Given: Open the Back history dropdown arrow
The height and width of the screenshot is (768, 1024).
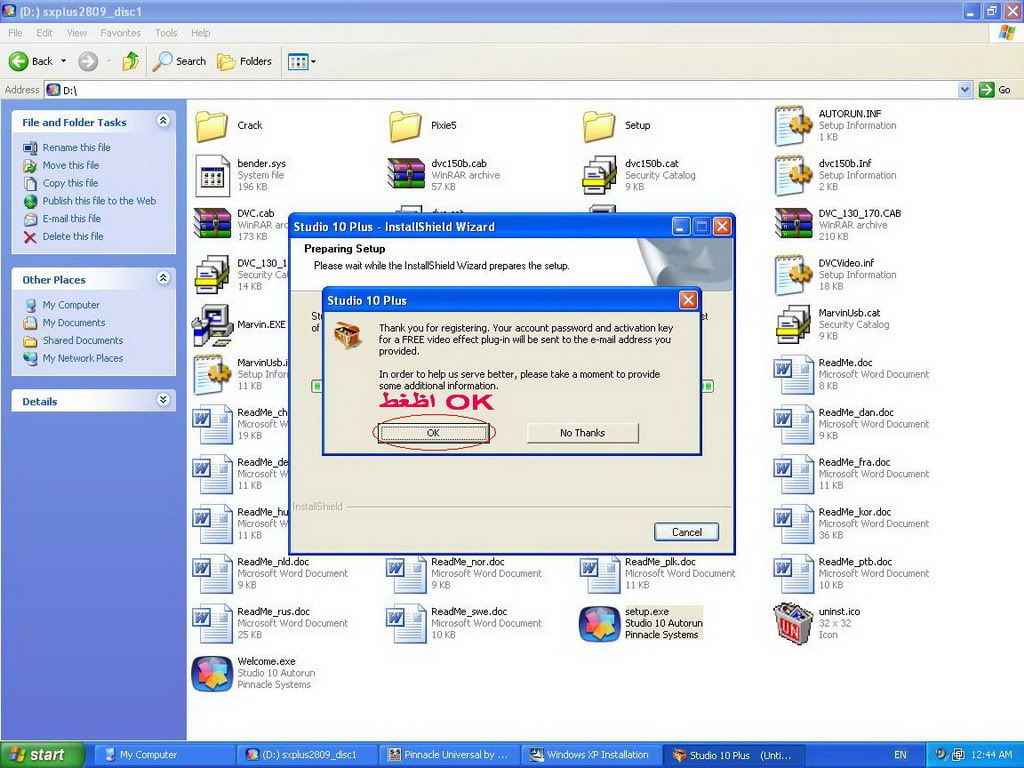Looking at the screenshot, I should (63, 61).
